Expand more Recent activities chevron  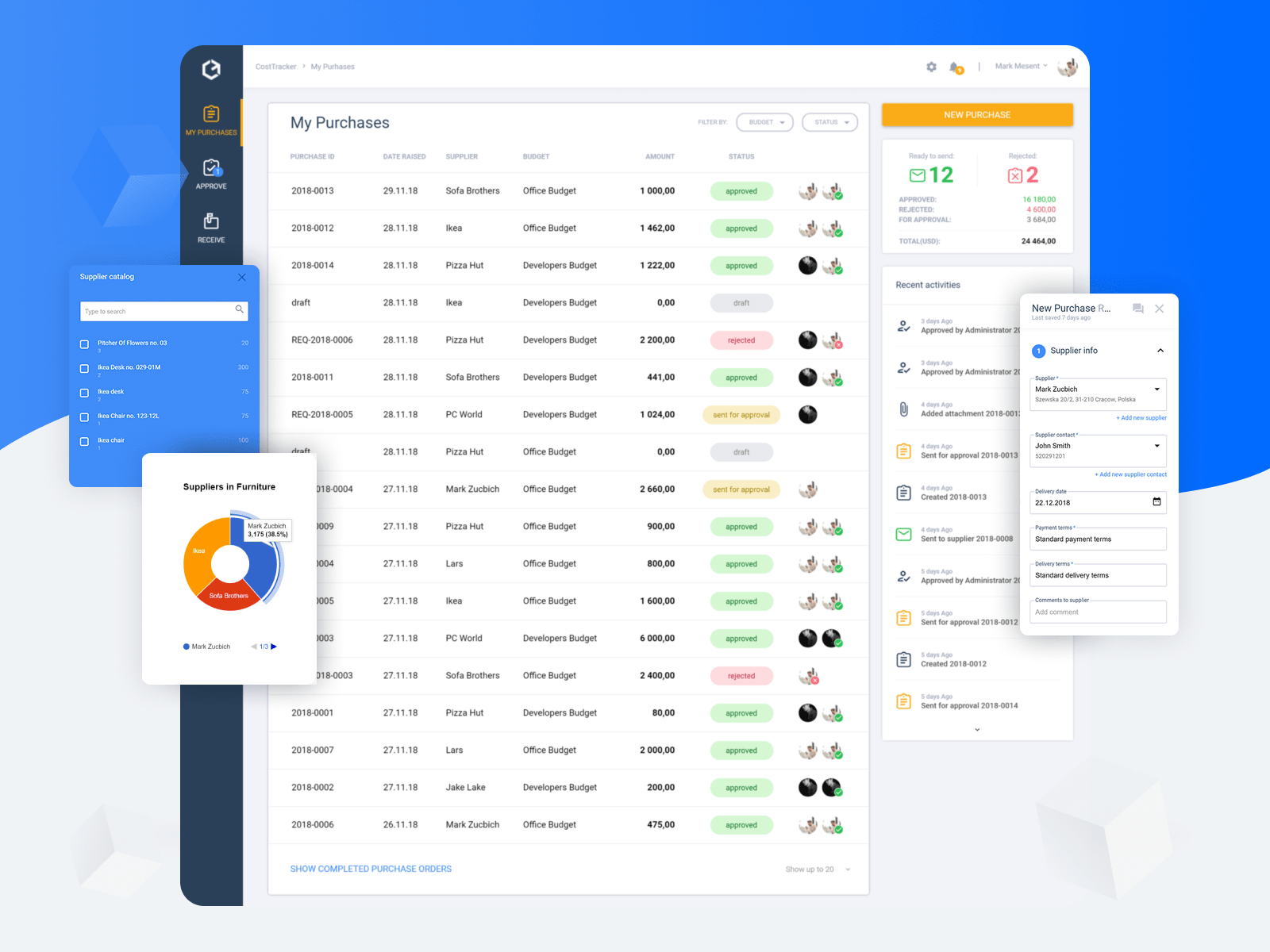point(977,729)
